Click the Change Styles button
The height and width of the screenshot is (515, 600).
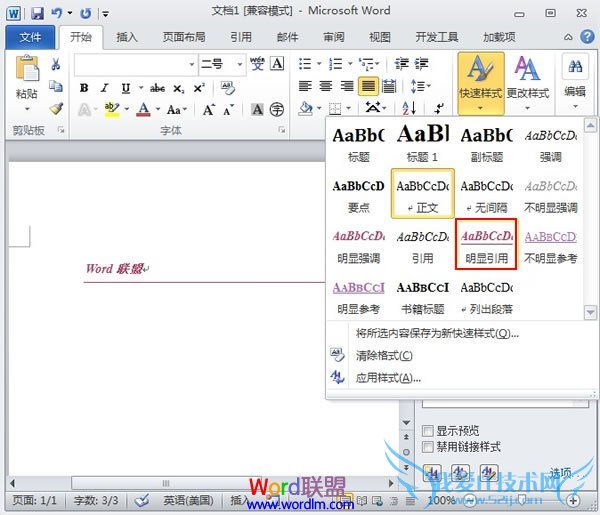[528, 83]
